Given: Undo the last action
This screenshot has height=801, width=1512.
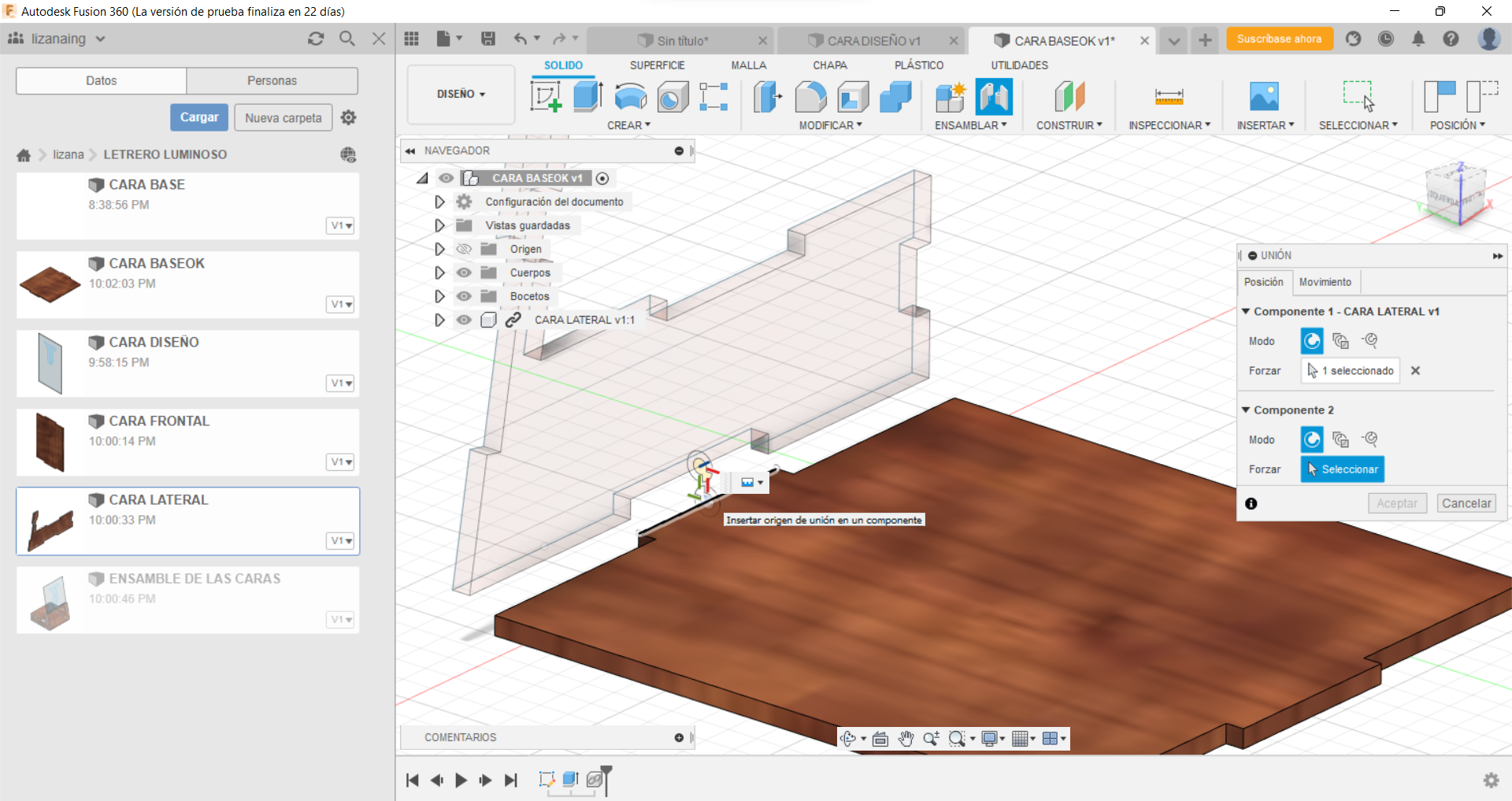Looking at the screenshot, I should pyautogui.click(x=521, y=39).
